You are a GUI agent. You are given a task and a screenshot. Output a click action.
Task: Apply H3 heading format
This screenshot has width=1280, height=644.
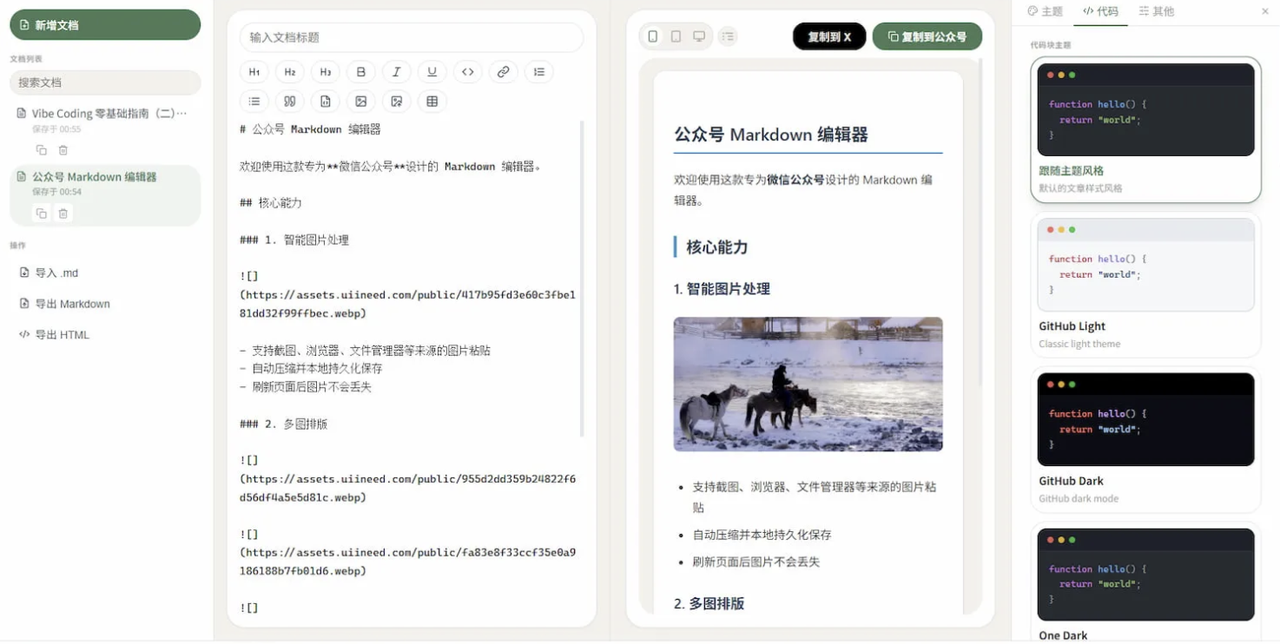pos(325,72)
